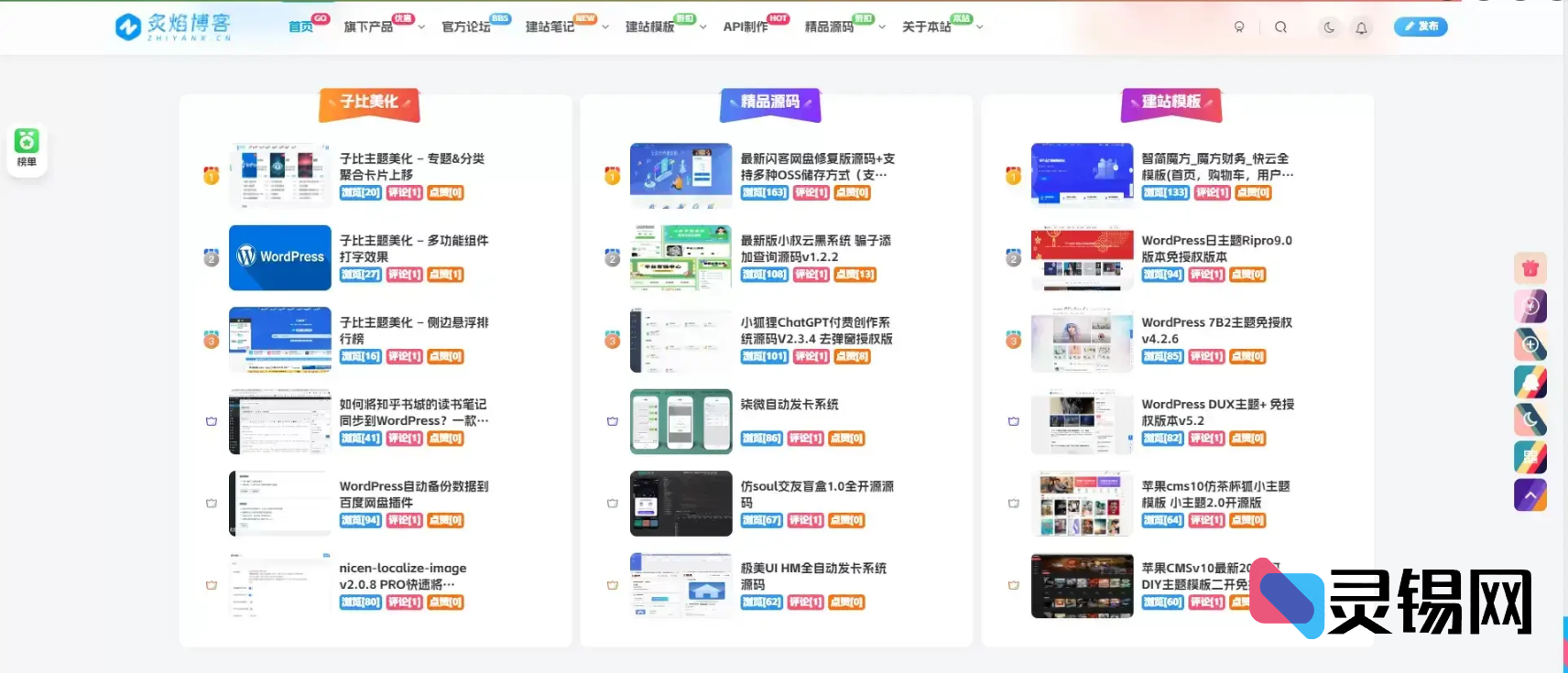Viewport: 1568px width, 673px height.
Task: Click the blue 发布 publish button
Action: [1421, 27]
